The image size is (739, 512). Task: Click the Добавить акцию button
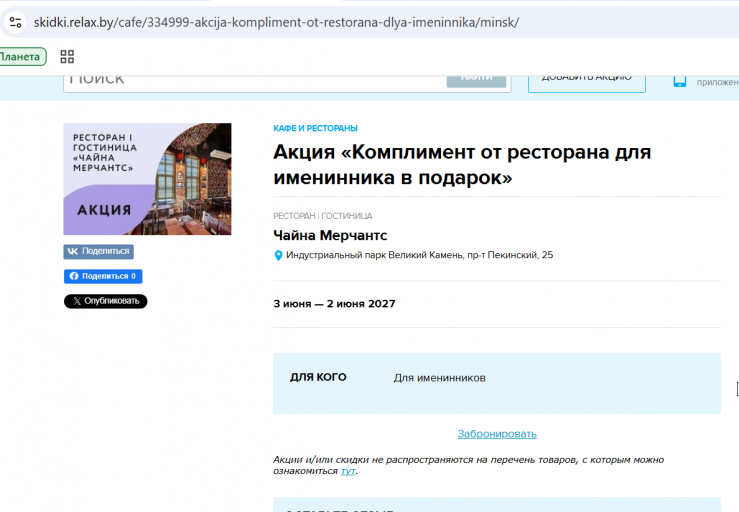click(x=587, y=82)
